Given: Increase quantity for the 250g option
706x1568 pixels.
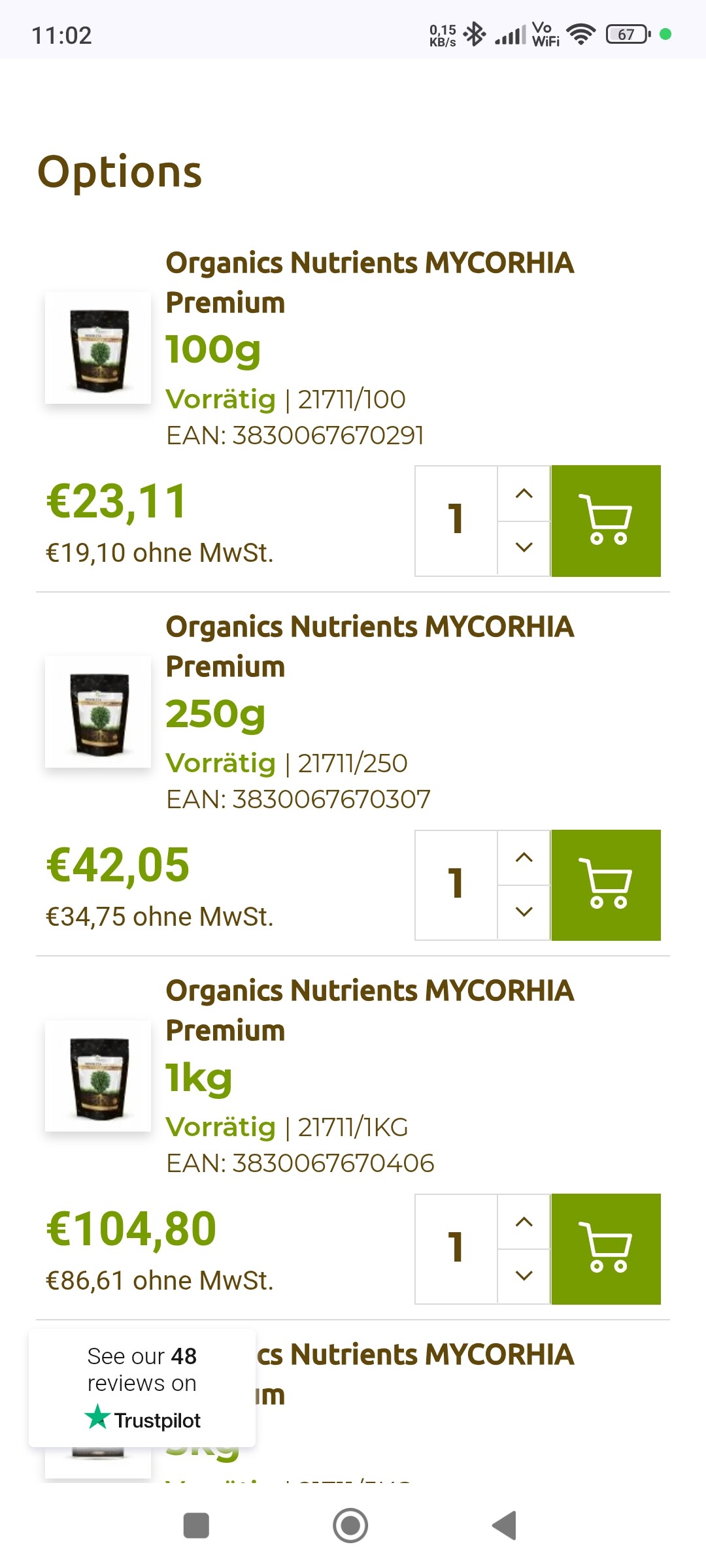Looking at the screenshot, I should [524, 858].
